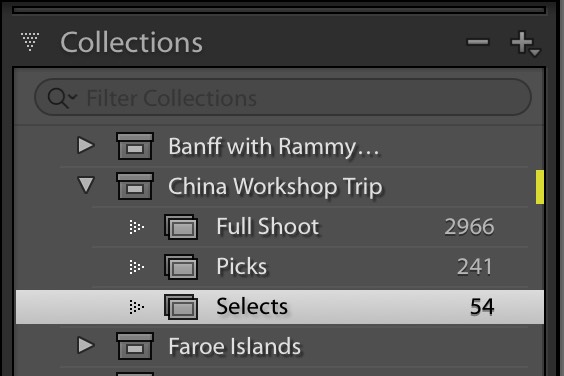Click the yellow color label on China Workshop Trip
This screenshot has height=376, width=564.
pos(540,187)
